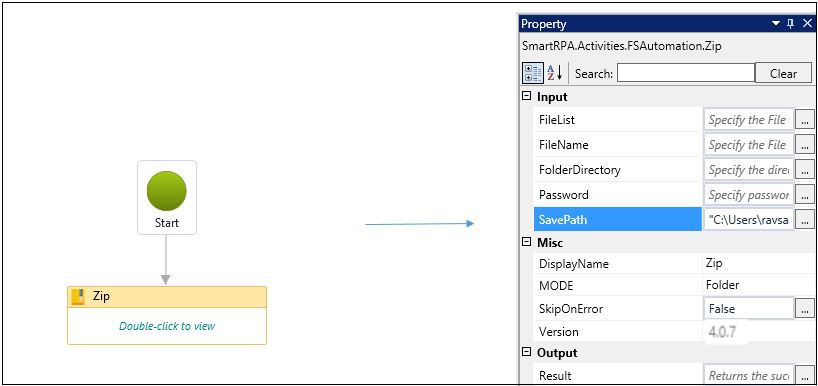This screenshot has width=818, height=386.
Task: Select the Password property label
Action: click(563, 195)
